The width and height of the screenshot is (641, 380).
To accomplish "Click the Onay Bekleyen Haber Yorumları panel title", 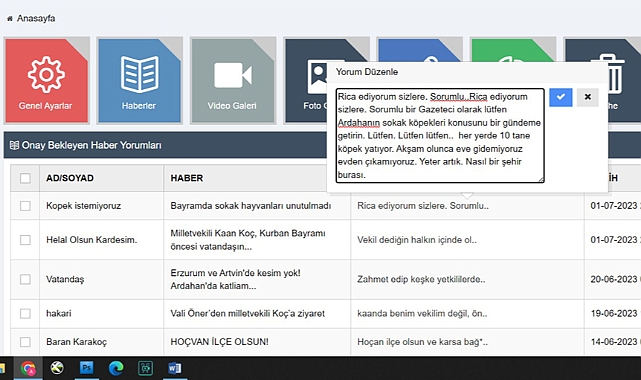I will (91, 145).
